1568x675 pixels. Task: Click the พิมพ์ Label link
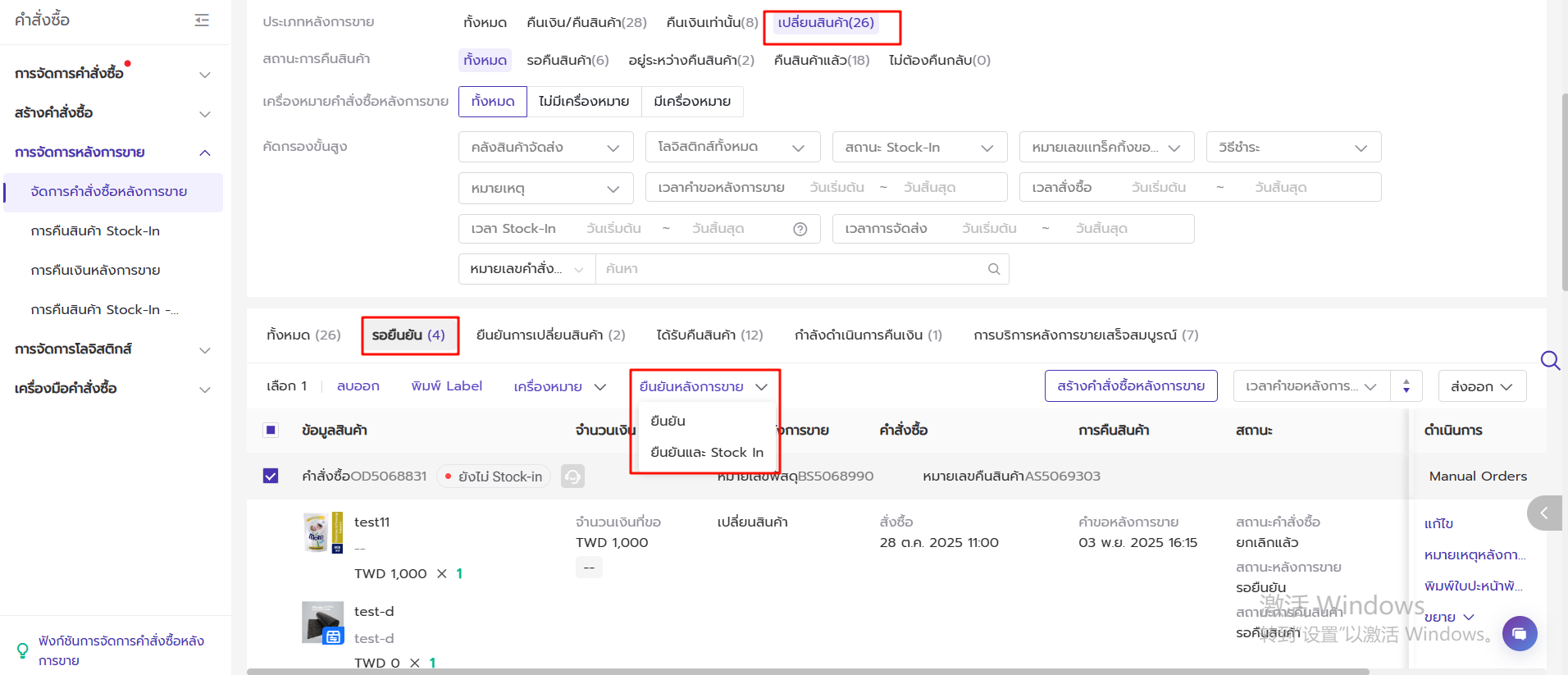pos(446,386)
